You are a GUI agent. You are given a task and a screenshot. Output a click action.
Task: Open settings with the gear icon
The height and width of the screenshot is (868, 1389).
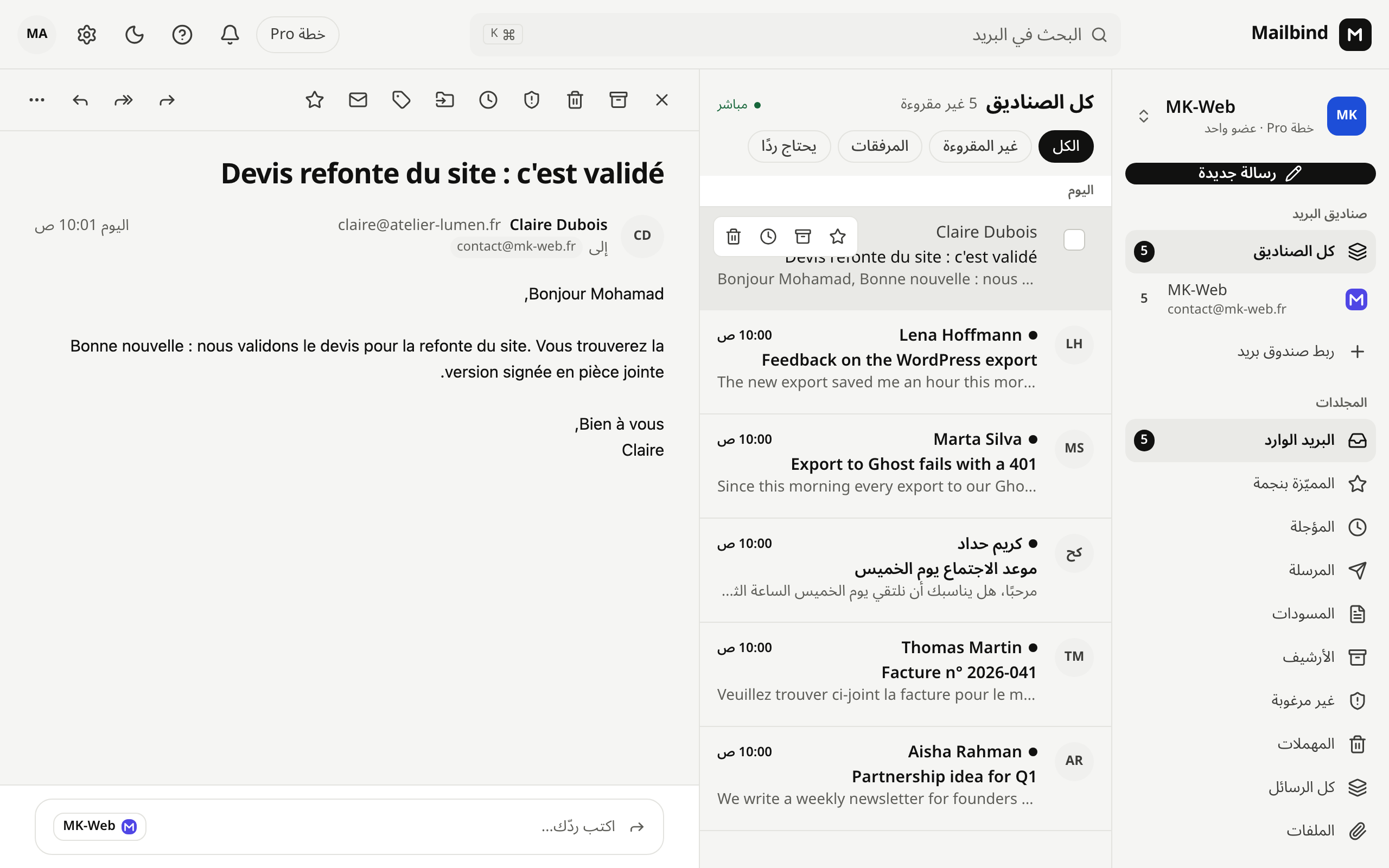(x=87, y=34)
